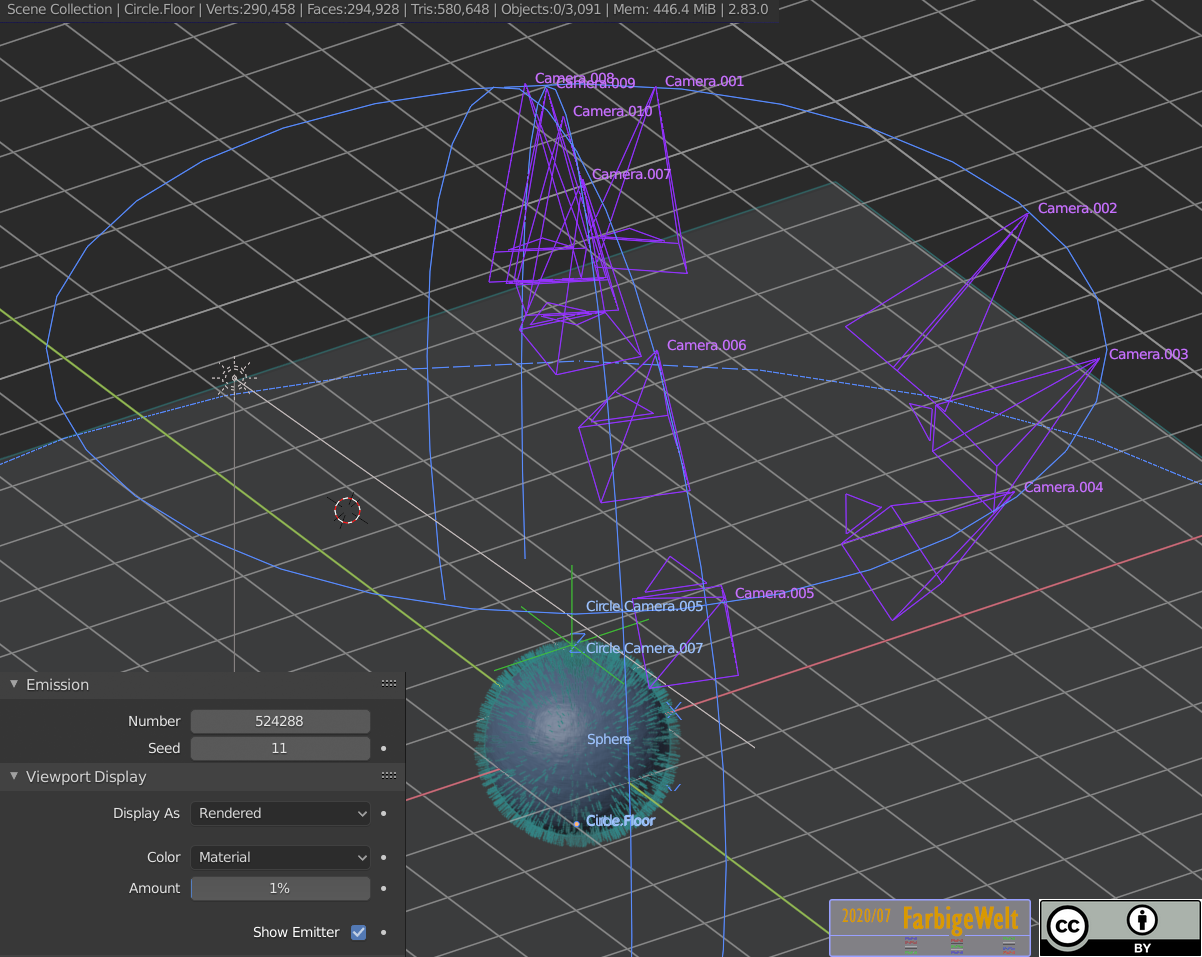Click the Viewport Display panel drag grip
The image size is (1202, 957).
pos(389,776)
